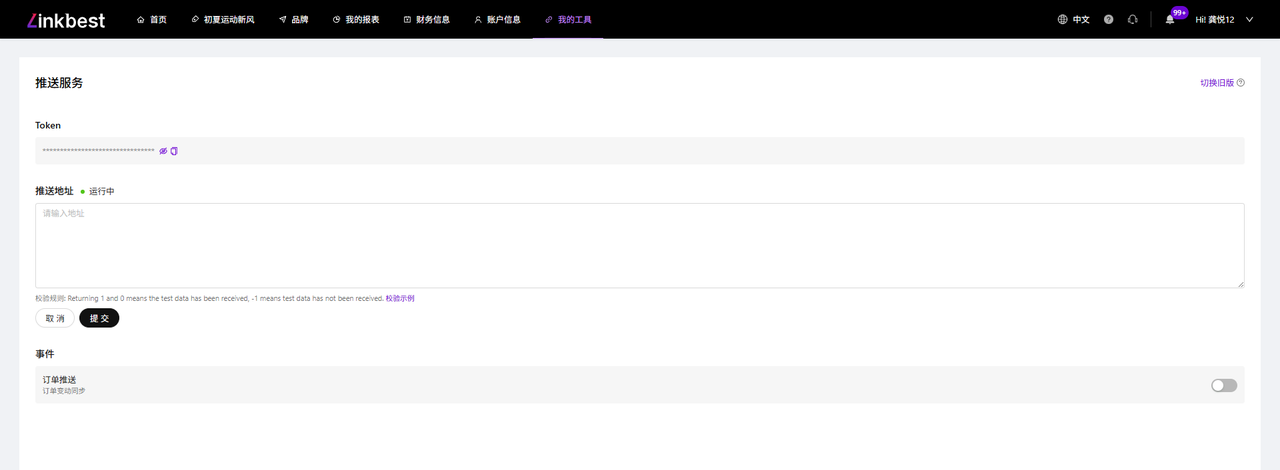The height and width of the screenshot is (470, 1280).
Task: Click the Linkbest logo
Action: 66,19
